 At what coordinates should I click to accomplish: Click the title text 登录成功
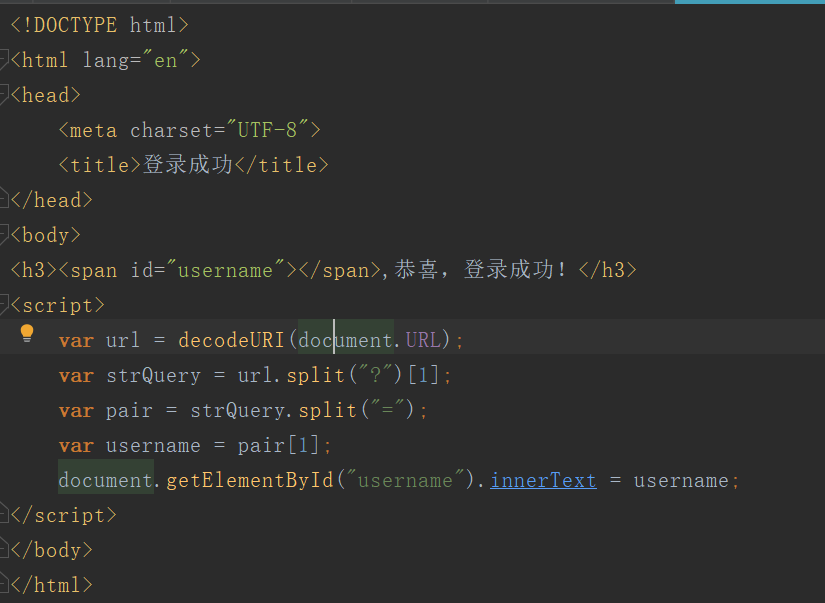point(188,165)
